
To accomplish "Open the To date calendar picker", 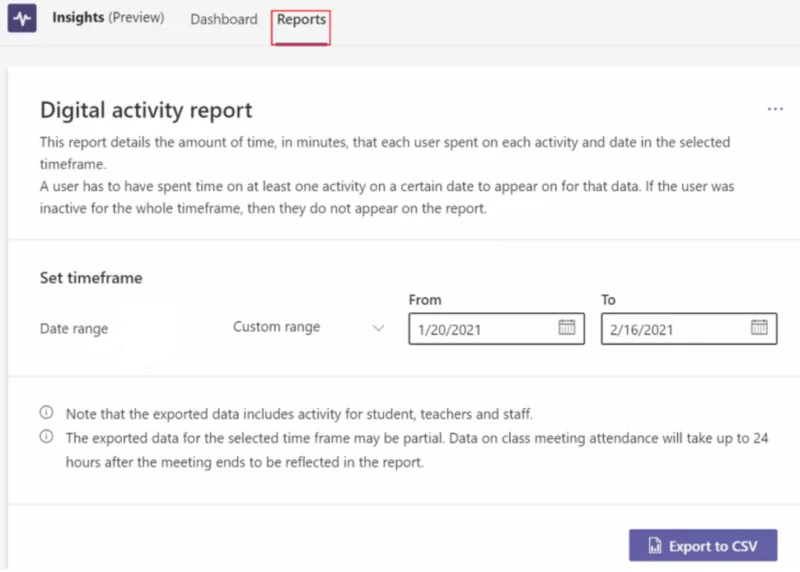I will tap(759, 327).
